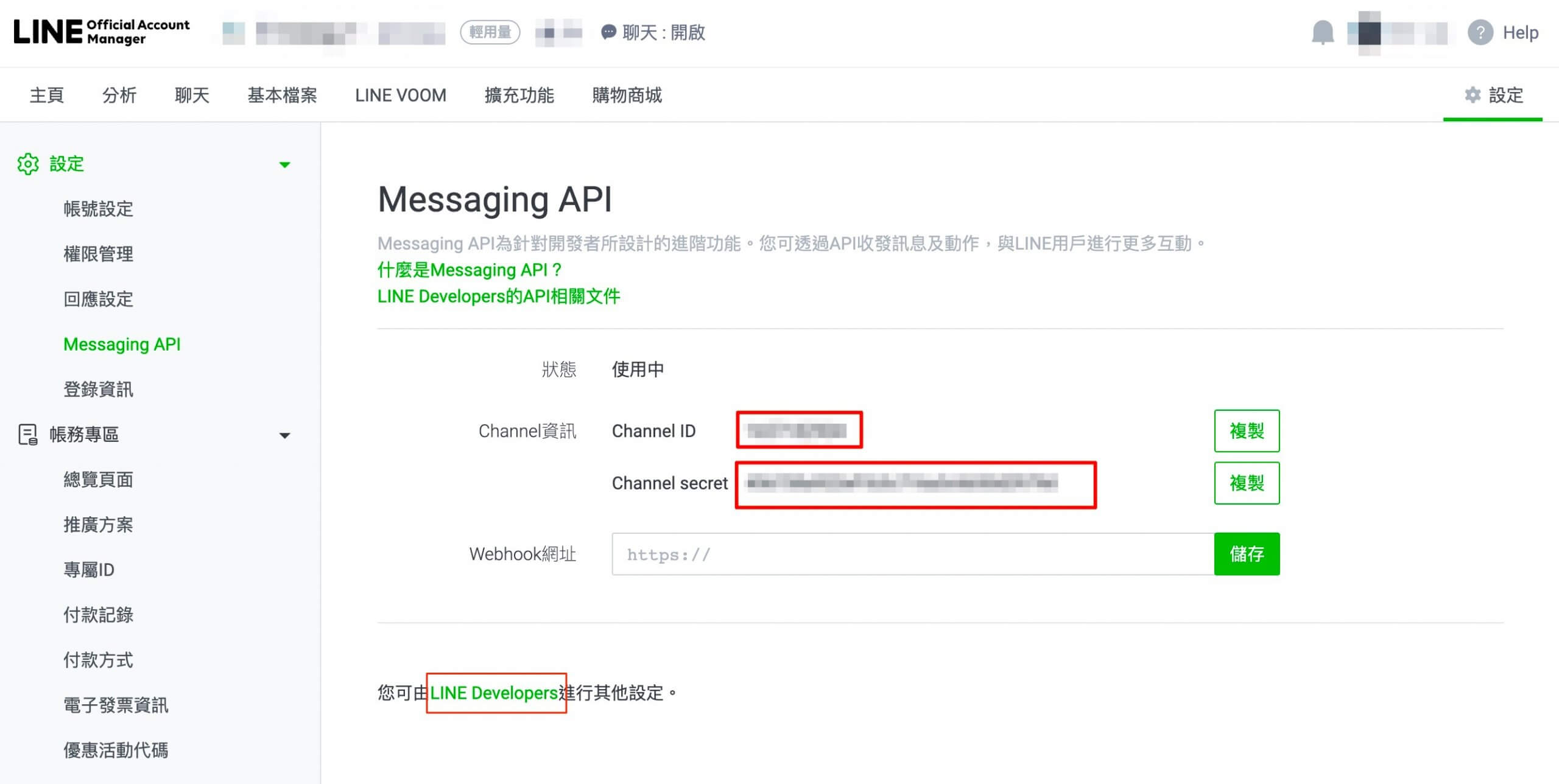The height and width of the screenshot is (784, 1559).
Task: Open the 分析 tab
Action: [119, 95]
